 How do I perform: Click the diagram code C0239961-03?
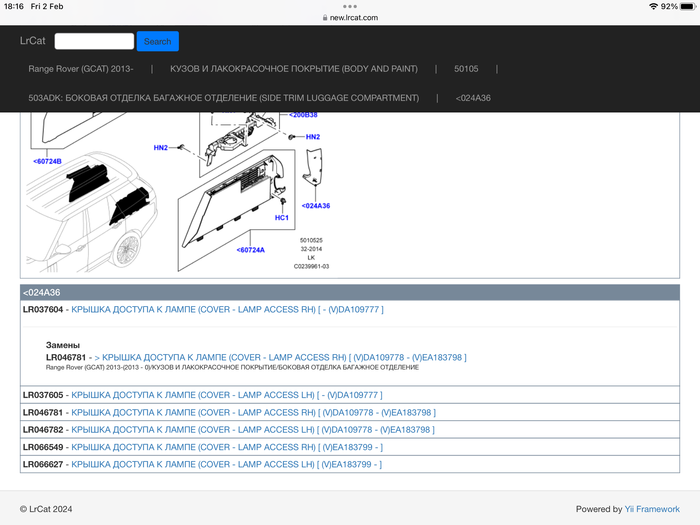pyautogui.click(x=311, y=267)
